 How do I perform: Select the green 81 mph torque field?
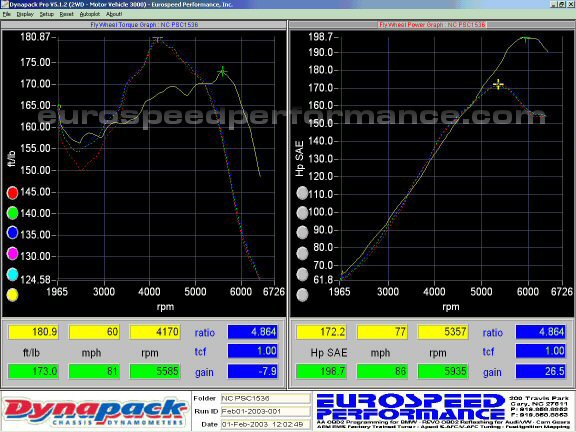coord(94,371)
